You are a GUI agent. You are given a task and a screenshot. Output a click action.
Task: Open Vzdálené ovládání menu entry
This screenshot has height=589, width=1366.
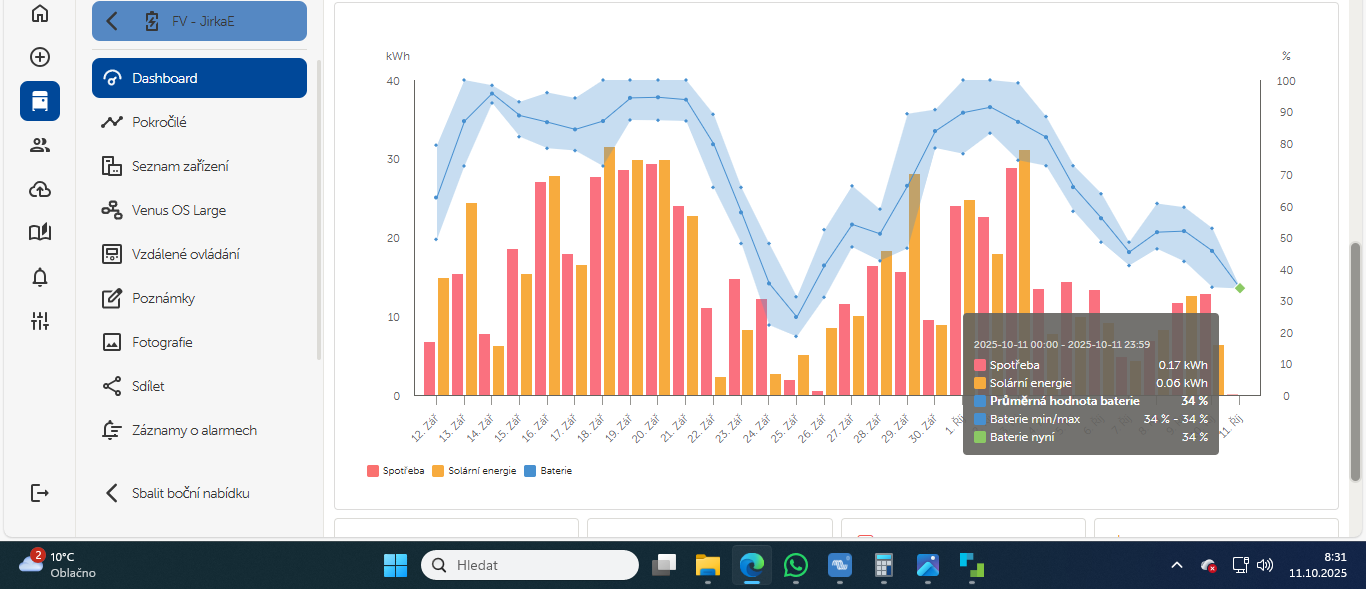[x=185, y=254]
